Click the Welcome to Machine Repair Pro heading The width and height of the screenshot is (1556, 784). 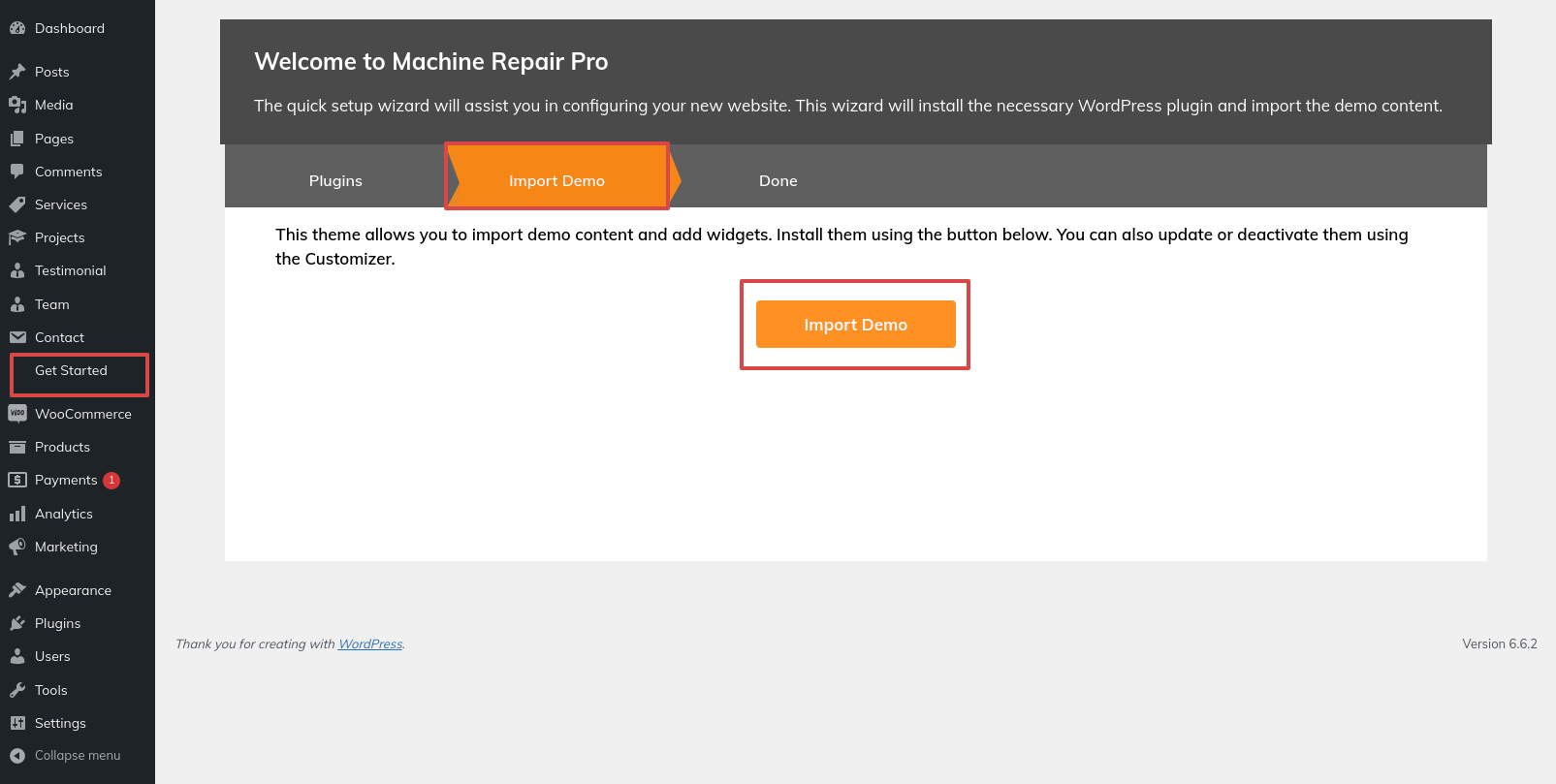coord(431,62)
